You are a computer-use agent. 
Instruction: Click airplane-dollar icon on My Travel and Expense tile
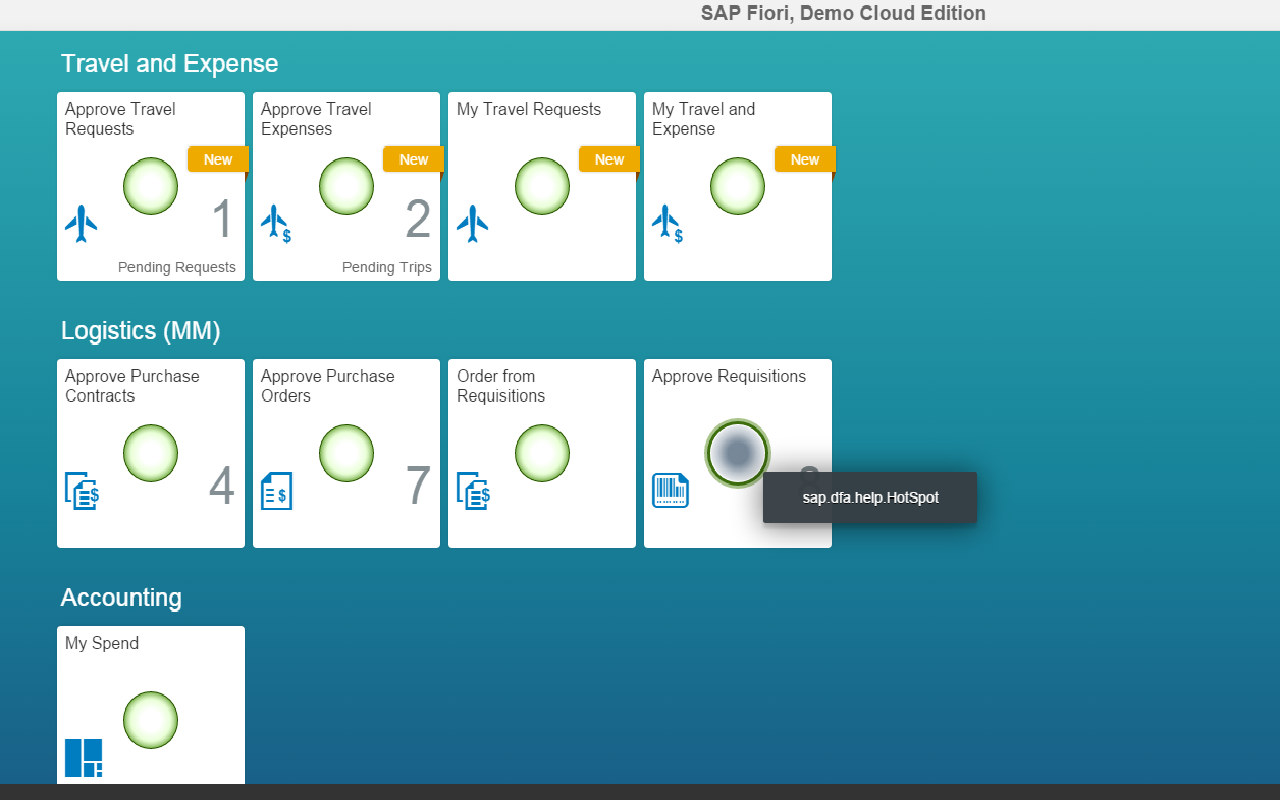pyautogui.click(x=667, y=224)
